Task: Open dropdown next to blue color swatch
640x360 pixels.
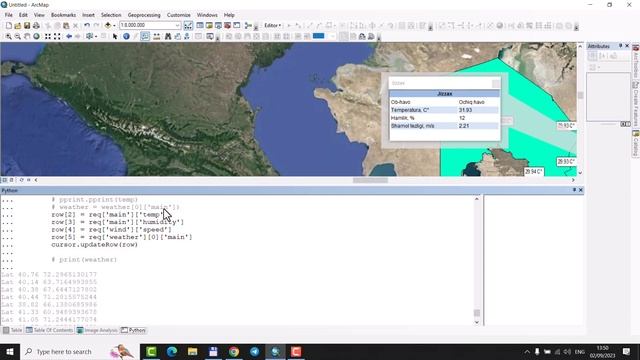Action: (x=332, y=37)
